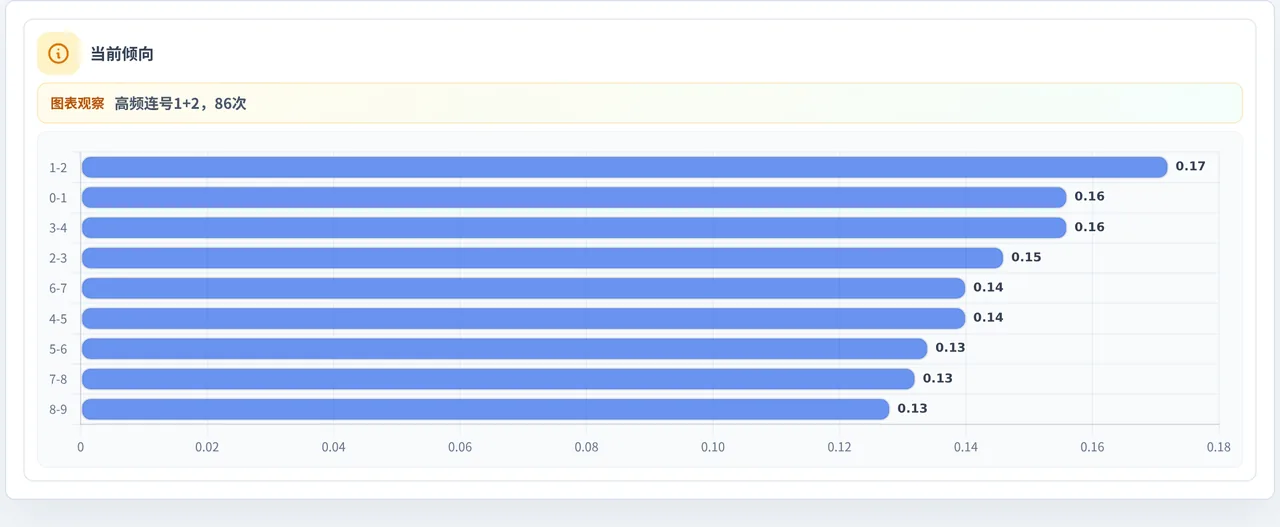
Task: Select the 高频连号1+2，86次 observation text
Action: point(180,103)
